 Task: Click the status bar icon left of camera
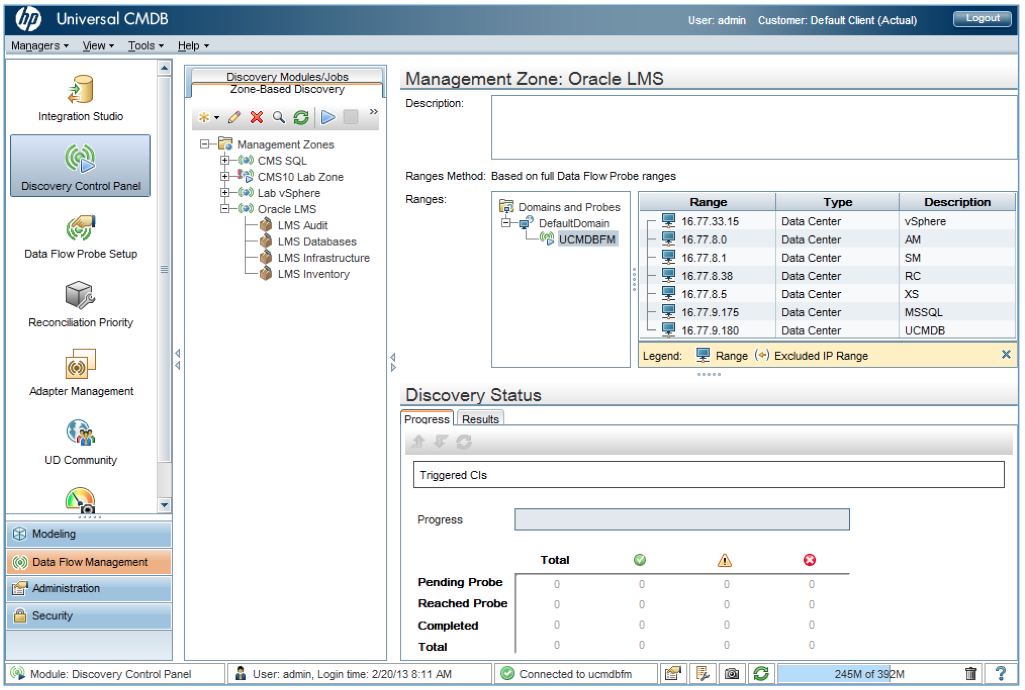(703, 673)
